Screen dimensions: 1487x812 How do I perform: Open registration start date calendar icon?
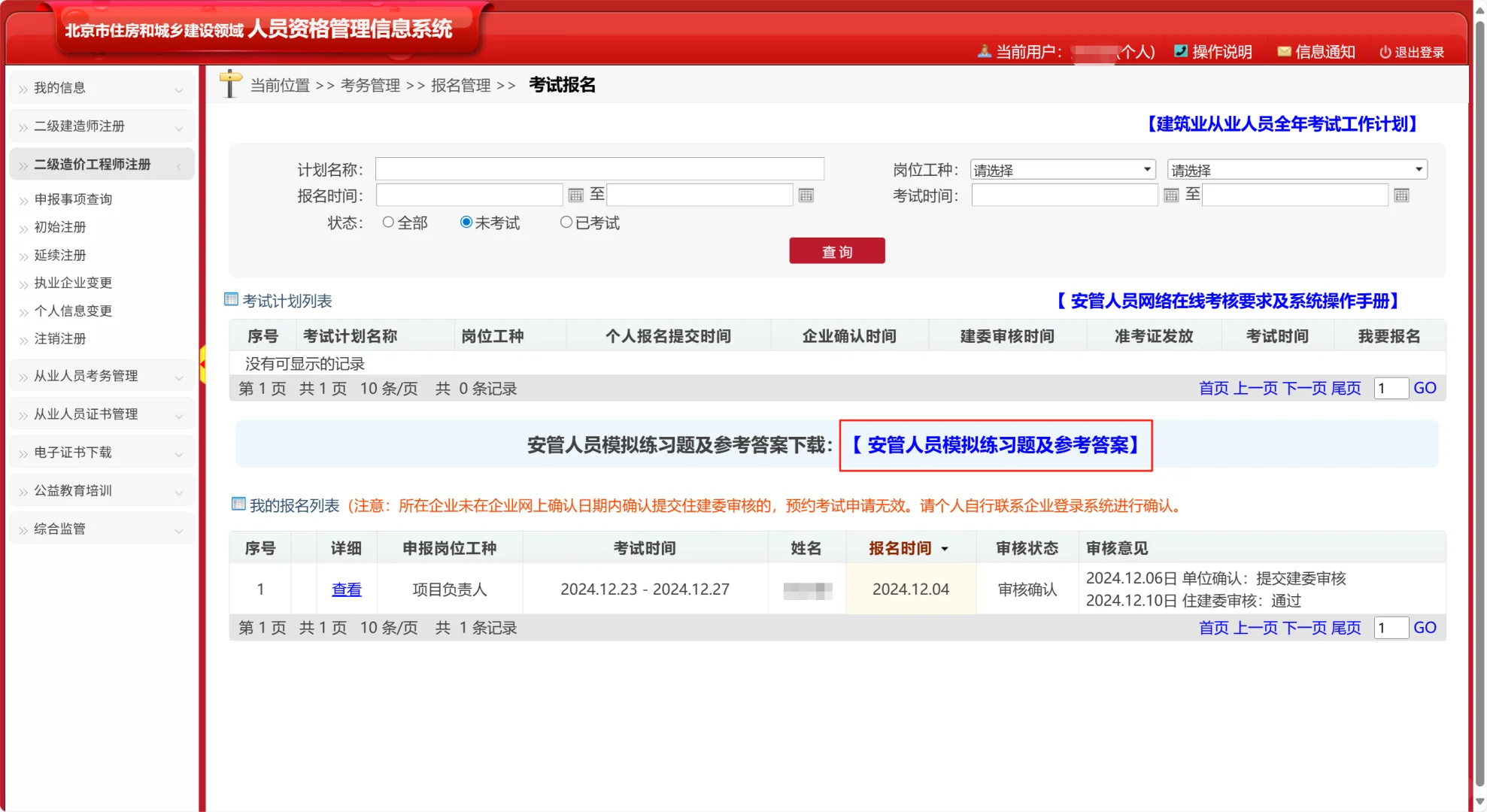coord(575,195)
